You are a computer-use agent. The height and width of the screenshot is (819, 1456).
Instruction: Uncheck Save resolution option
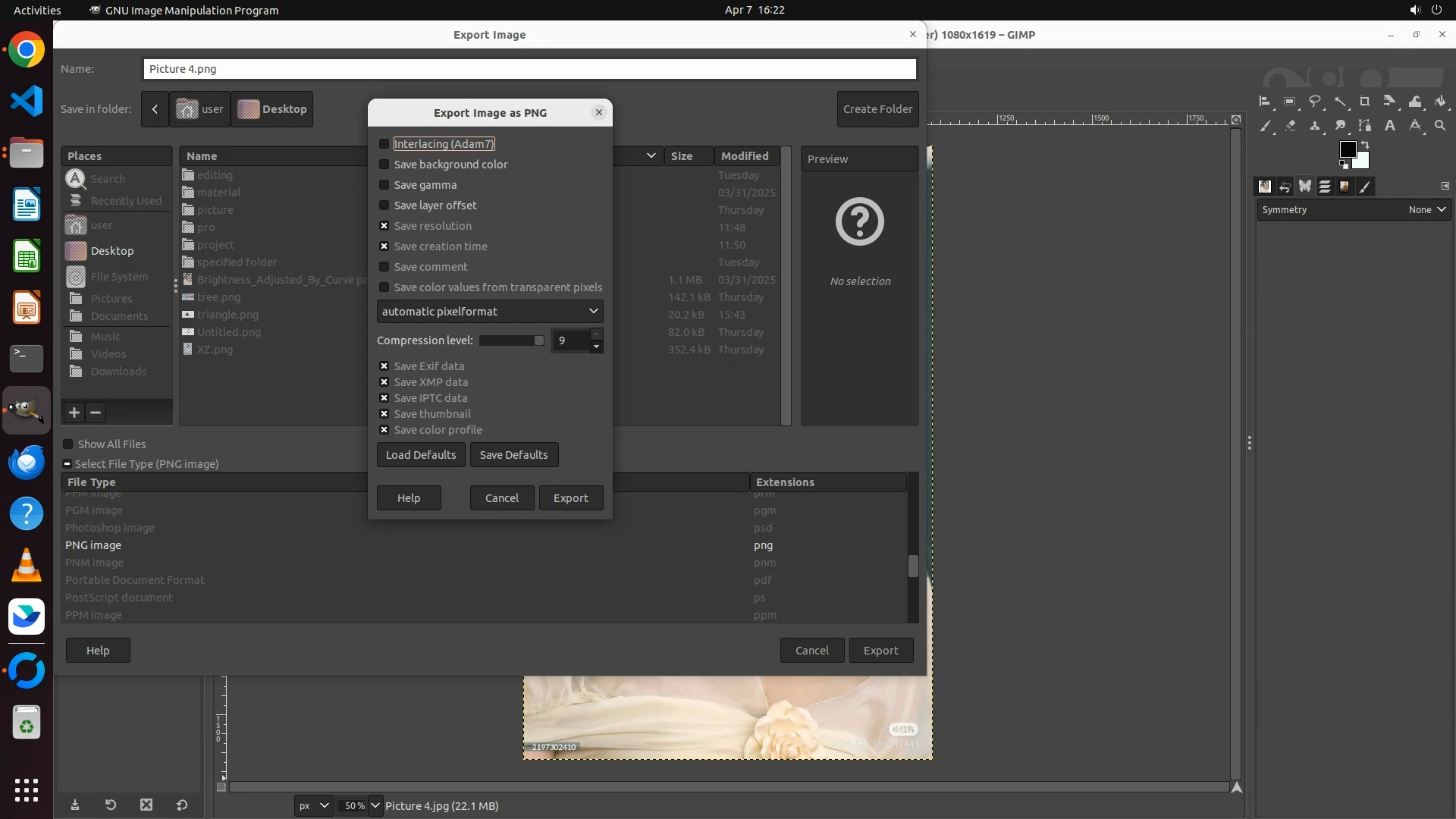pyautogui.click(x=384, y=226)
